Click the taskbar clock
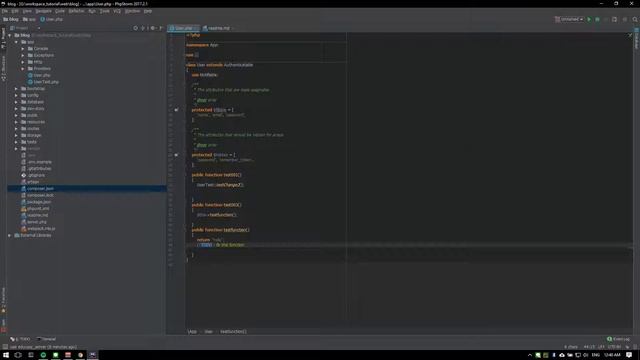This screenshot has width=640, height=360. click(612, 355)
